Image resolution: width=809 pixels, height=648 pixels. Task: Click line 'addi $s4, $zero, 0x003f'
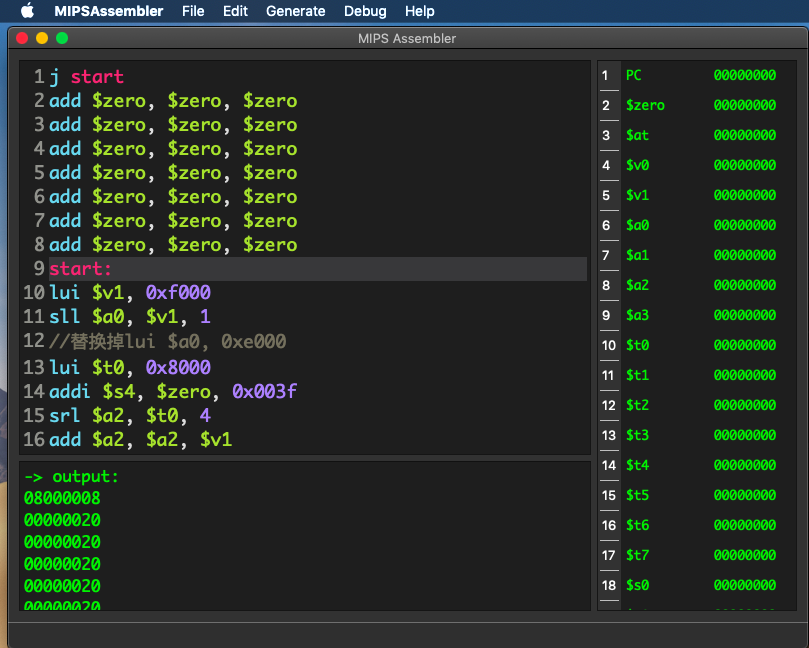point(173,392)
